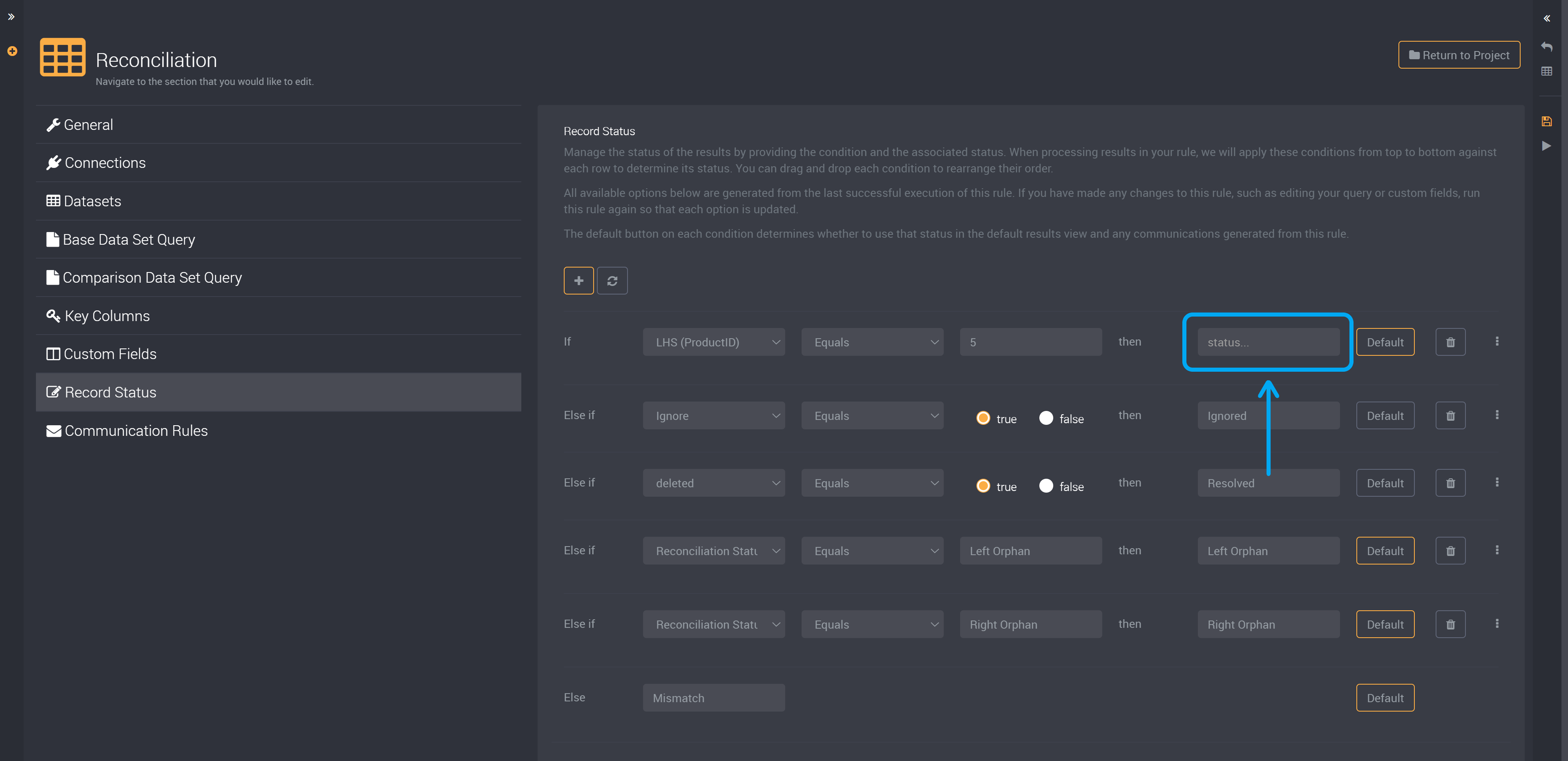The image size is (1568, 761).
Task: Open more options for ProductID condition
Action: point(1497,341)
